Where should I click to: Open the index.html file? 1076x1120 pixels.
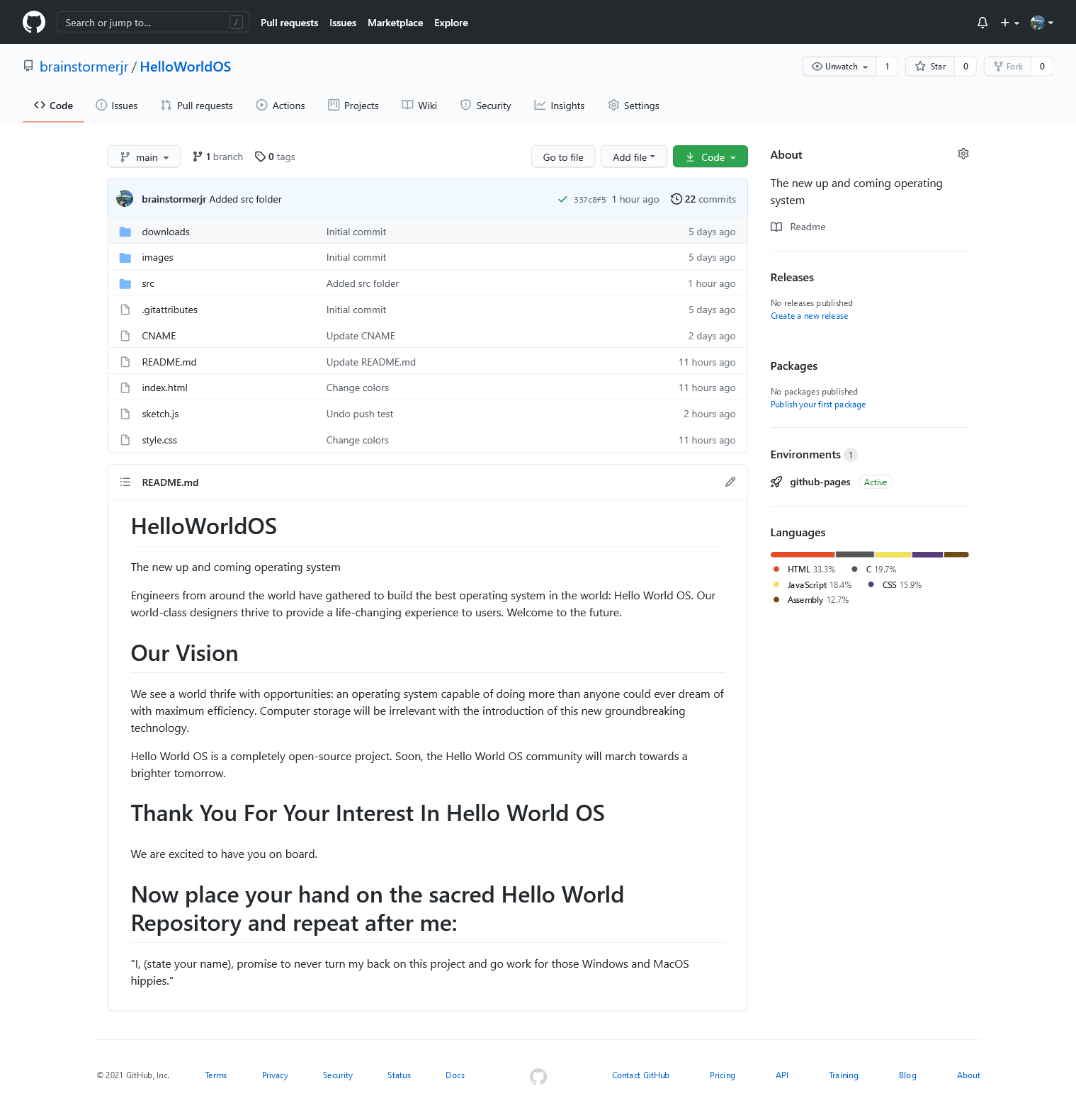coord(164,388)
